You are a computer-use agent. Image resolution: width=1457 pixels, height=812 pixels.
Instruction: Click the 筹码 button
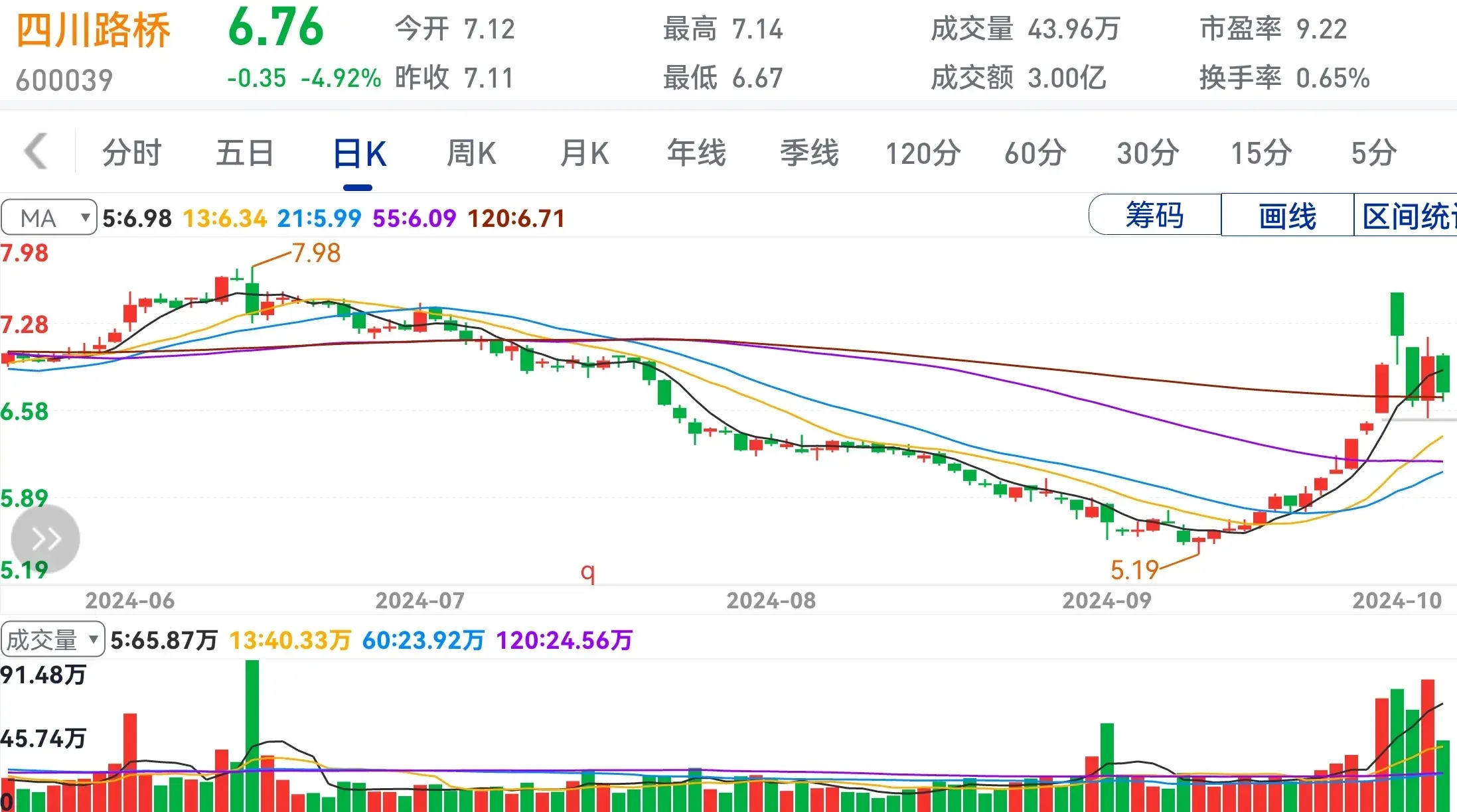(1154, 215)
